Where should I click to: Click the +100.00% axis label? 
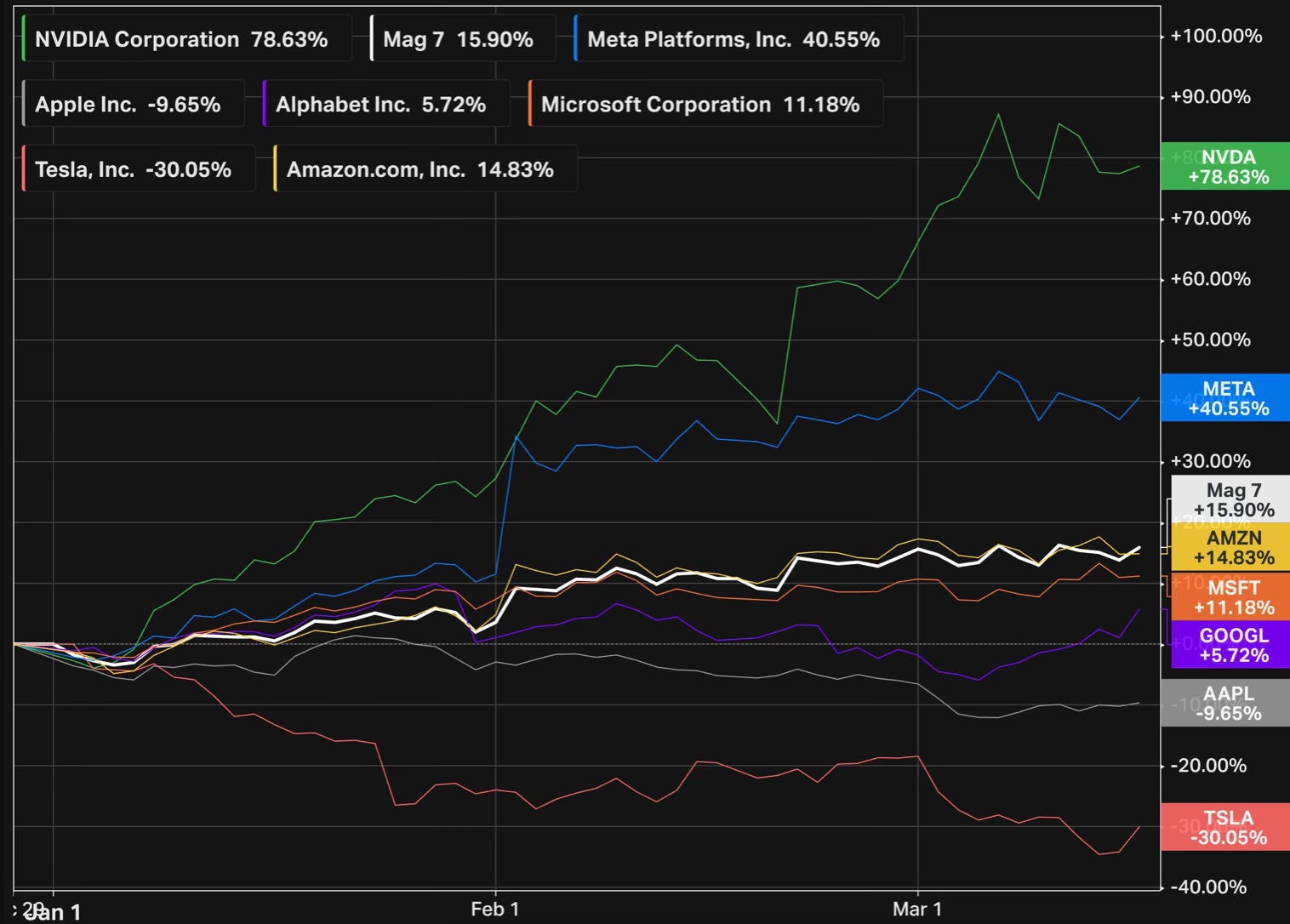[x=1216, y=36]
